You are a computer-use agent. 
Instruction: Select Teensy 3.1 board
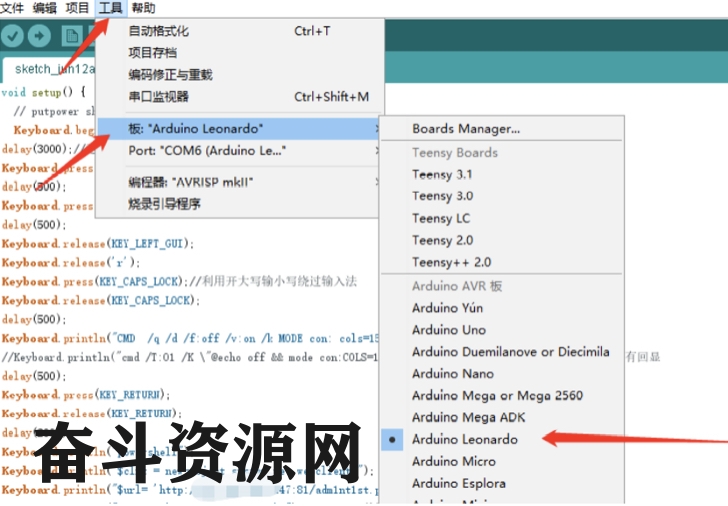501,175
